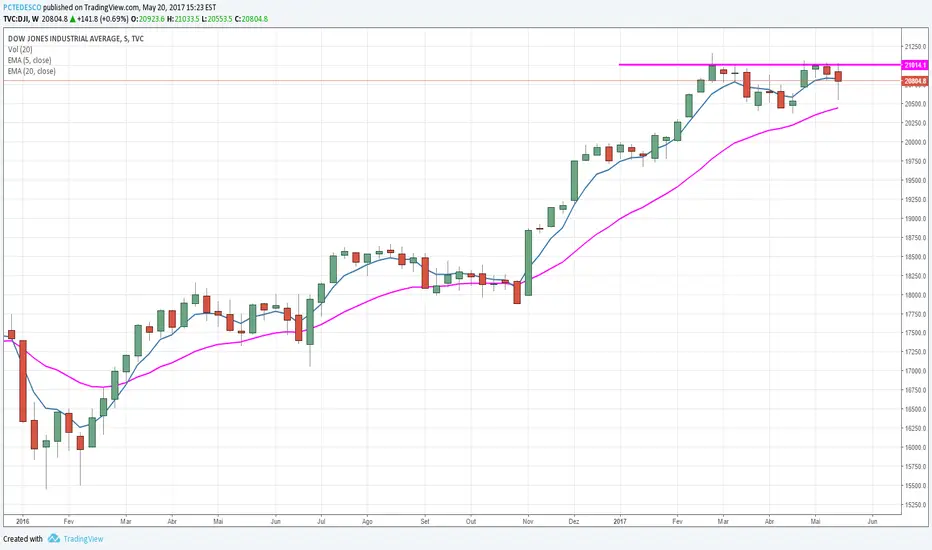Open the TradingView link in footer
932x550 pixels.
click(x=83, y=539)
